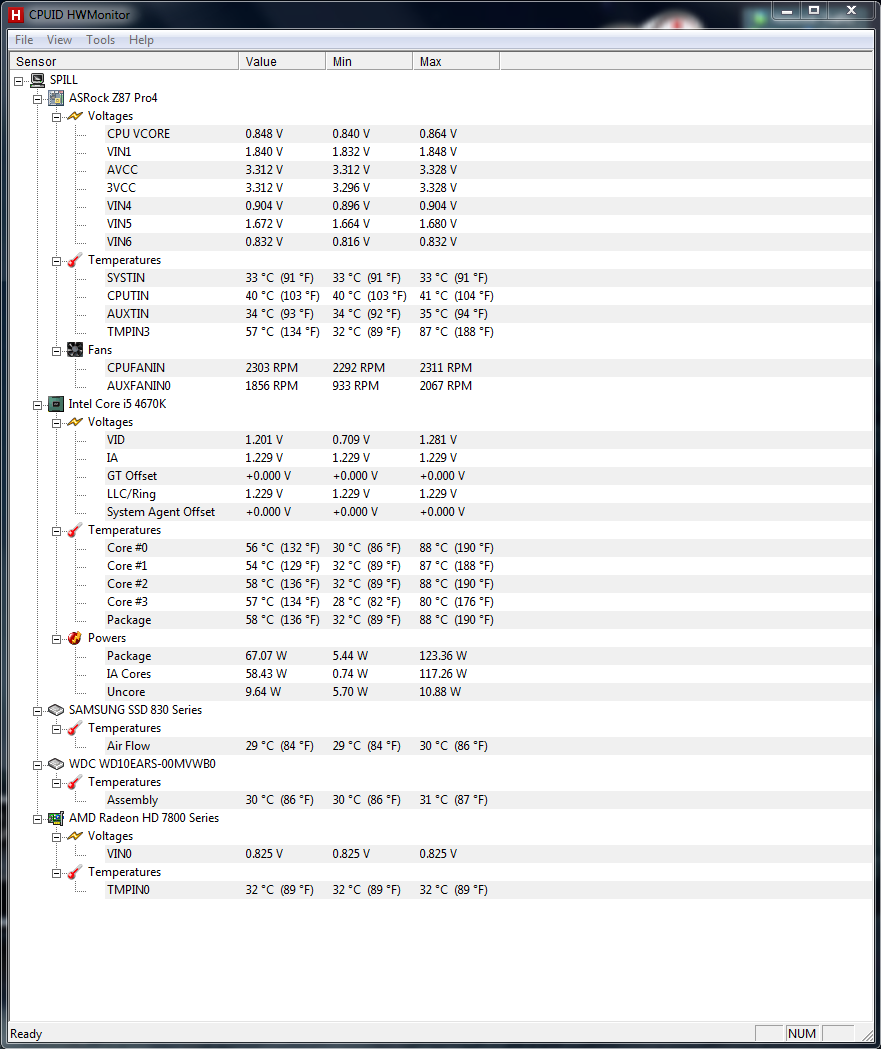
Task: Collapse the ASRock Z87 Pro4 node
Action: click(x=37, y=99)
